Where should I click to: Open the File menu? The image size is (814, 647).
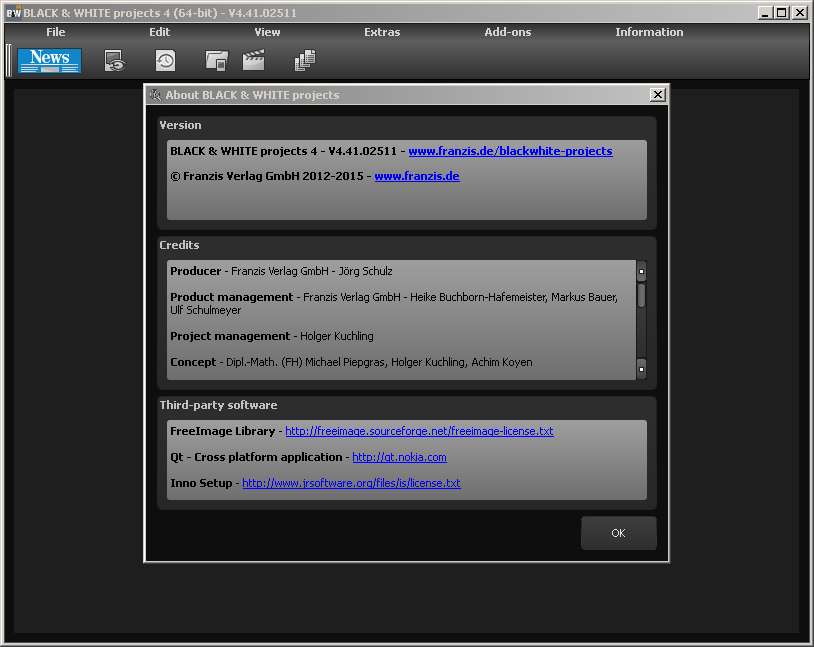[56, 32]
